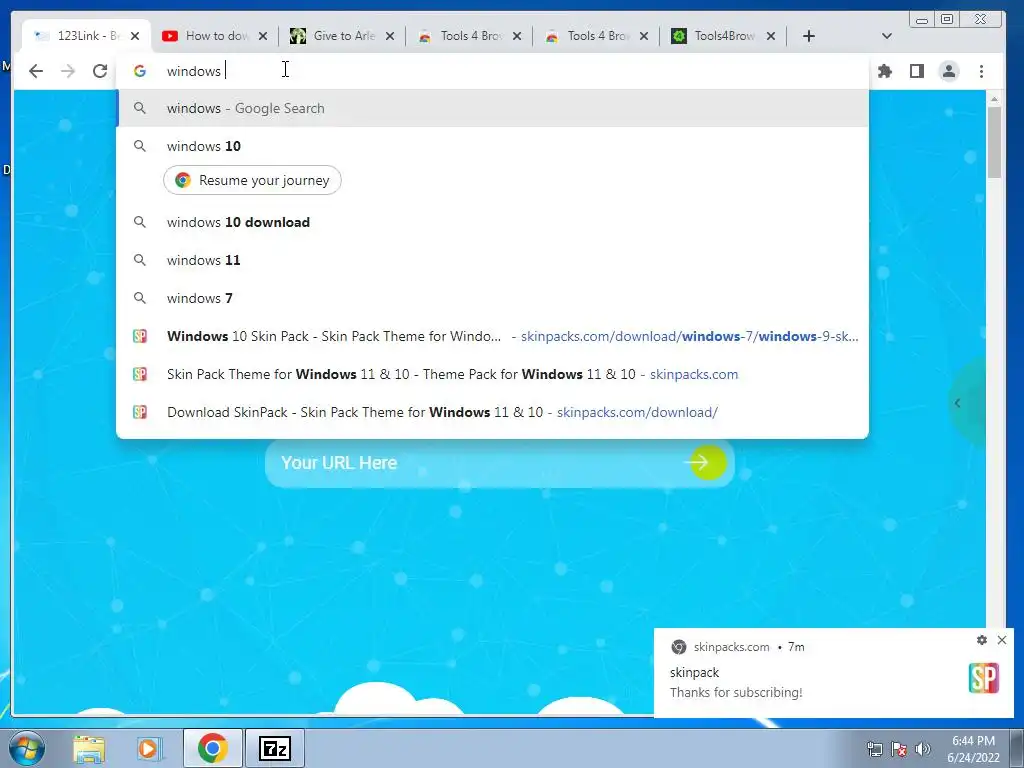Click the address bar containing 'windows'
Viewport: 1024px width, 768px height.
(492, 71)
